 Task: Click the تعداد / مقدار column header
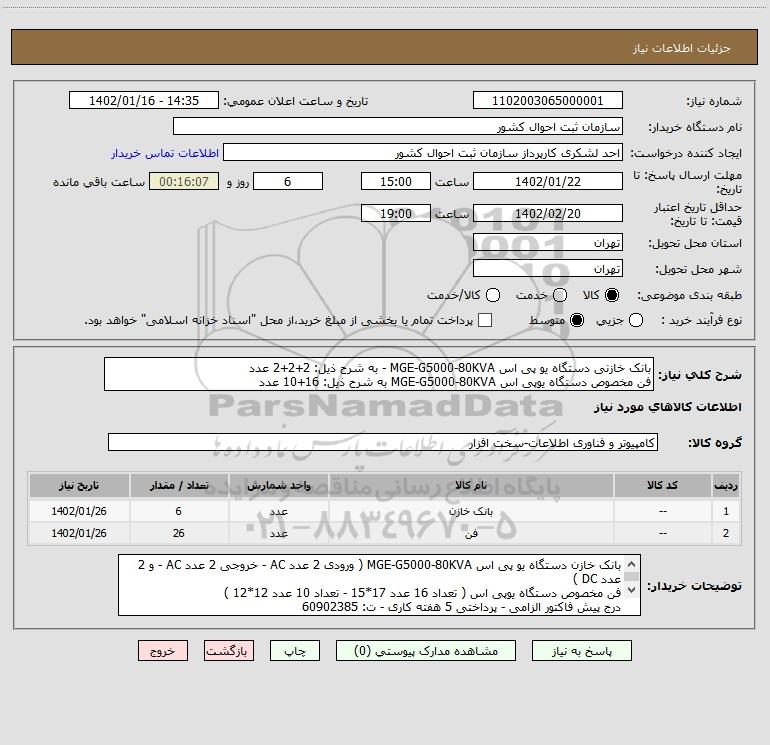(x=179, y=486)
